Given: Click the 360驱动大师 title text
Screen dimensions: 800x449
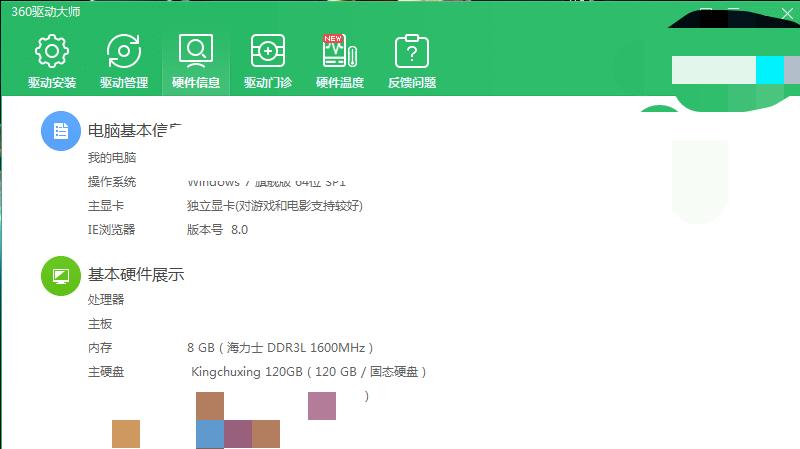Looking at the screenshot, I should point(45,12).
